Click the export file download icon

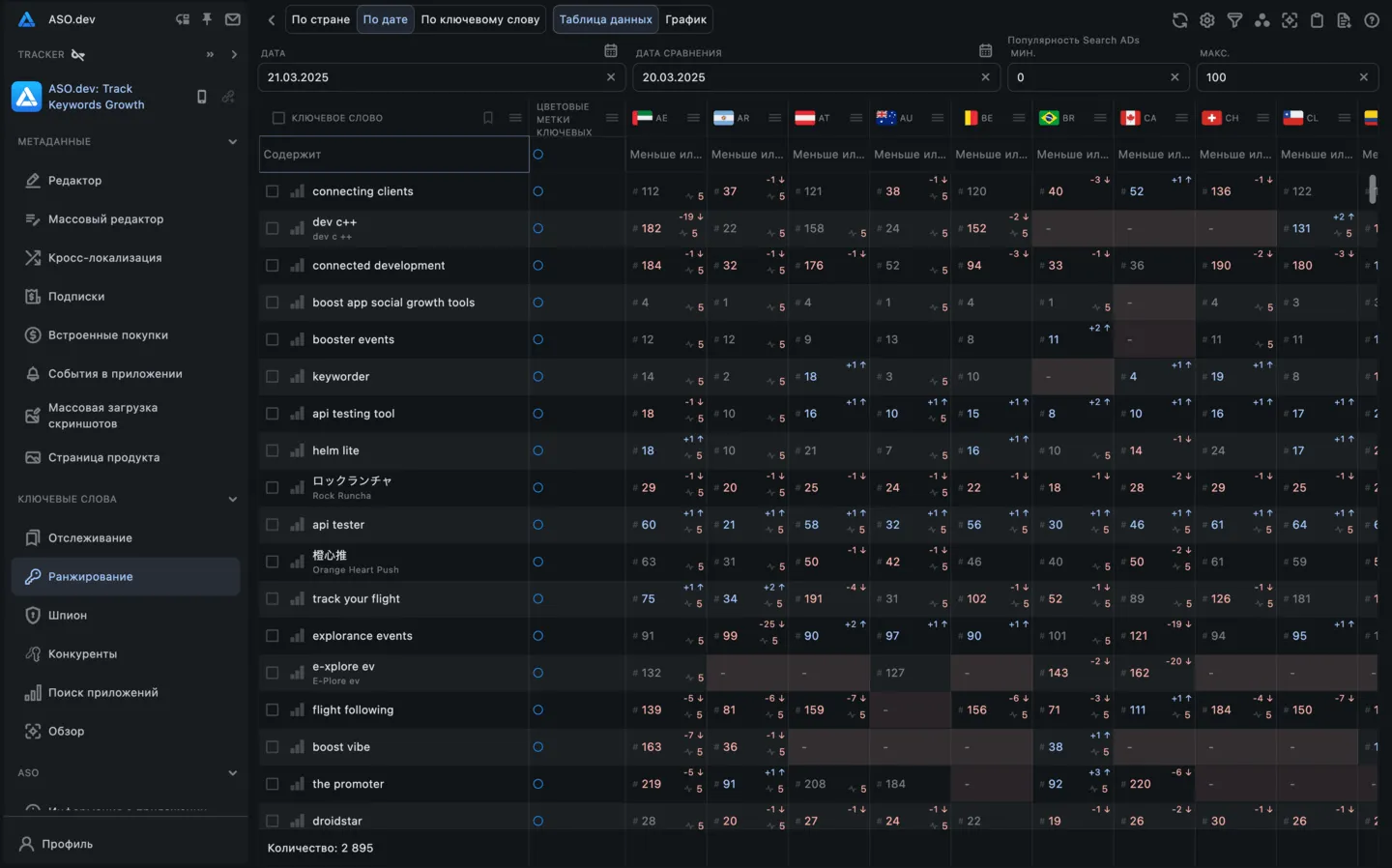click(1344, 20)
